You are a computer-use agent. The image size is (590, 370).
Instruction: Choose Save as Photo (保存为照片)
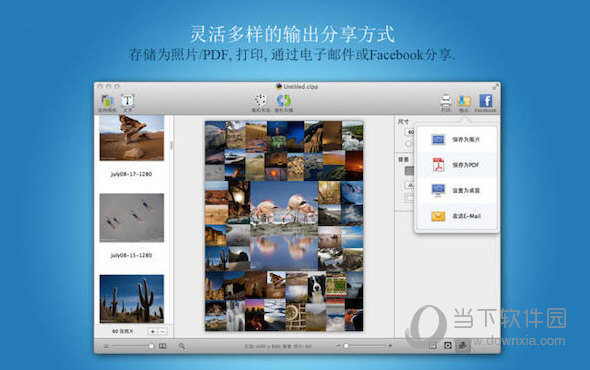(457, 140)
